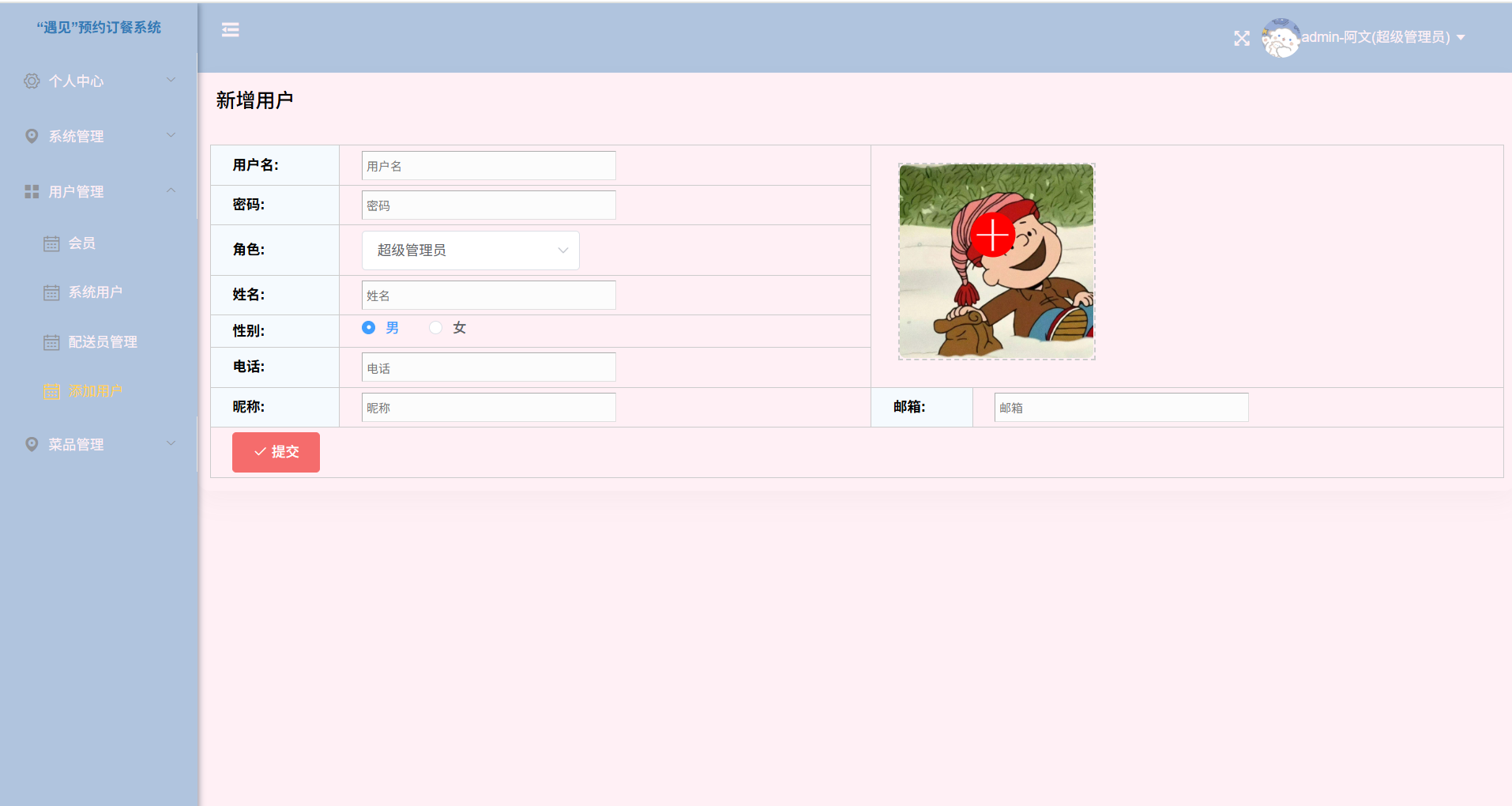Open the 配送员管理 submenu item
This screenshot has height=806, width=1512.
pyautogui.click(x=99, y=342)
